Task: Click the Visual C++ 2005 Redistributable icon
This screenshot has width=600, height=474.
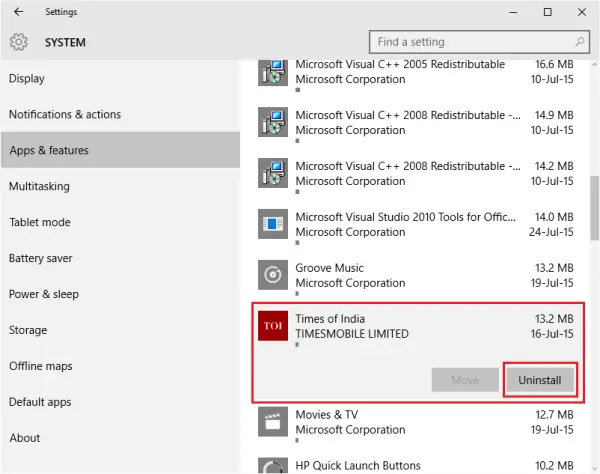Action: tap(273, 72)
